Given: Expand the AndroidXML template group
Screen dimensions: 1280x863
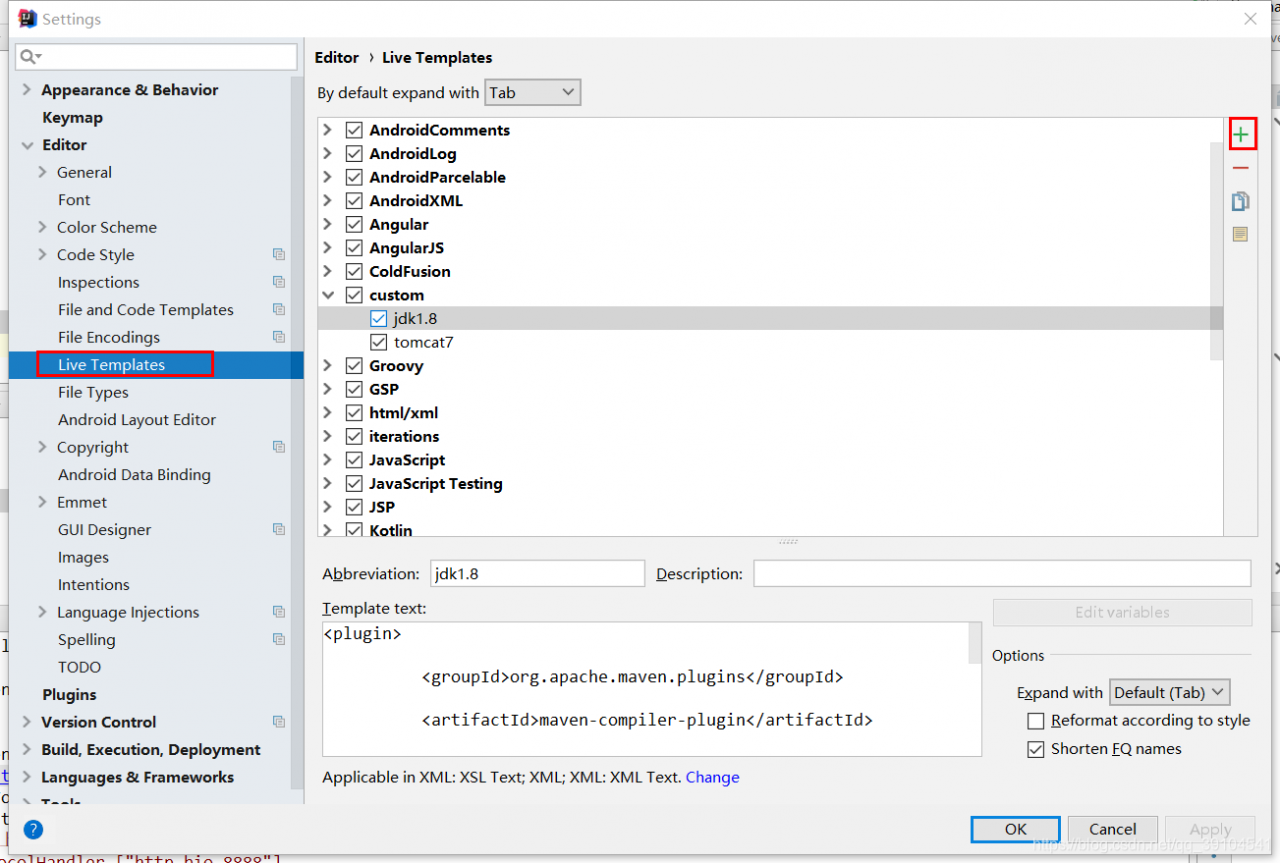Looking at the screenshot, I should pyautogui.click(x=327, y=201).
